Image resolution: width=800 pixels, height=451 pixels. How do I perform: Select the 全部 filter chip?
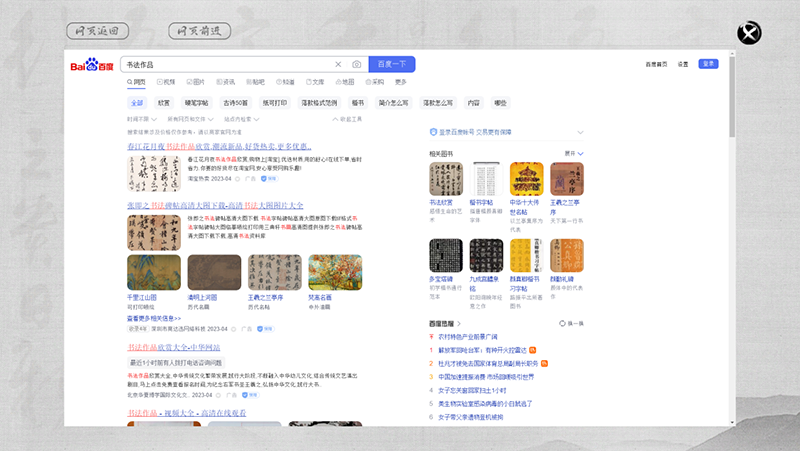coord(137,102)
